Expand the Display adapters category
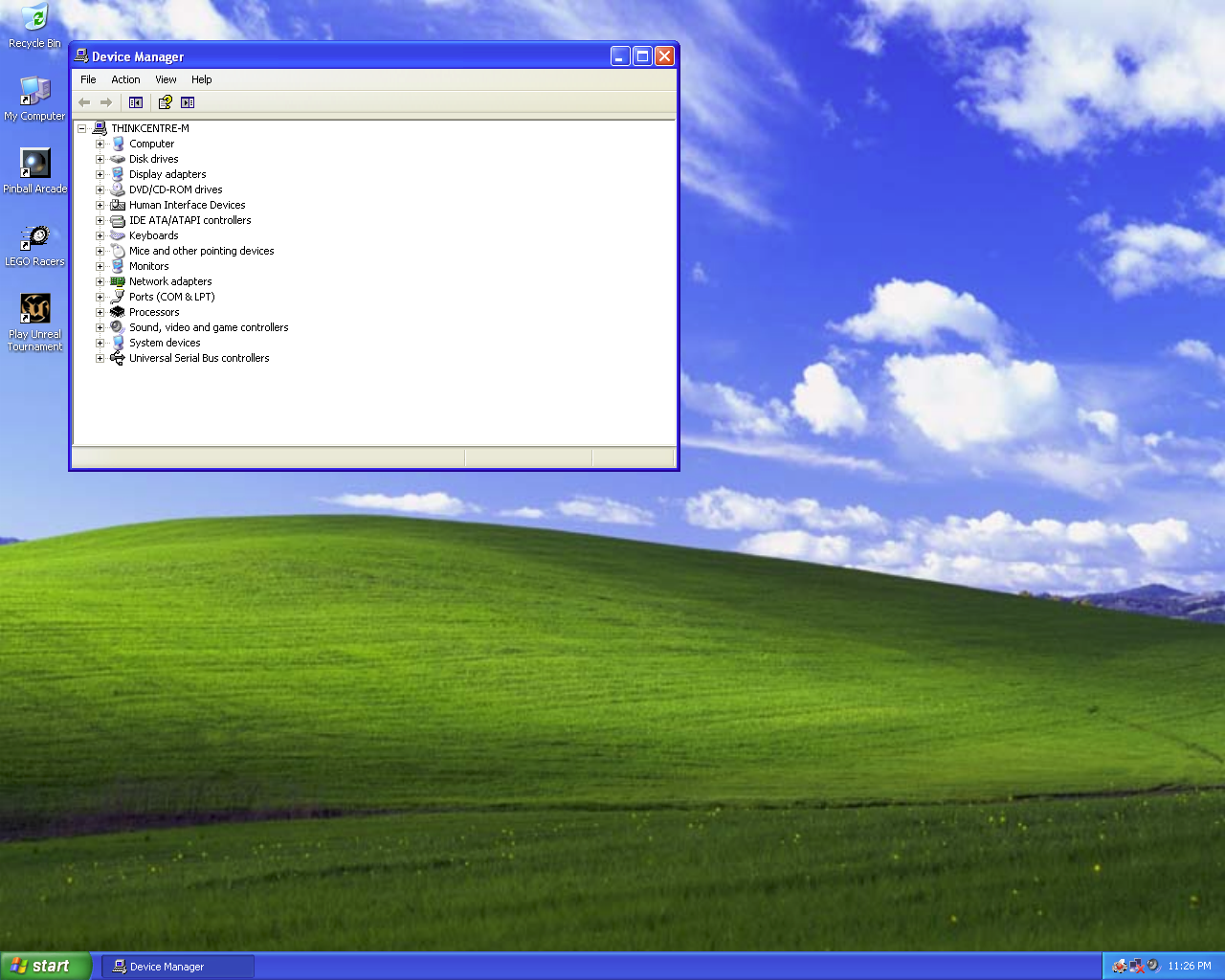The image size is (1225, 980). click(x=100, y=174)
